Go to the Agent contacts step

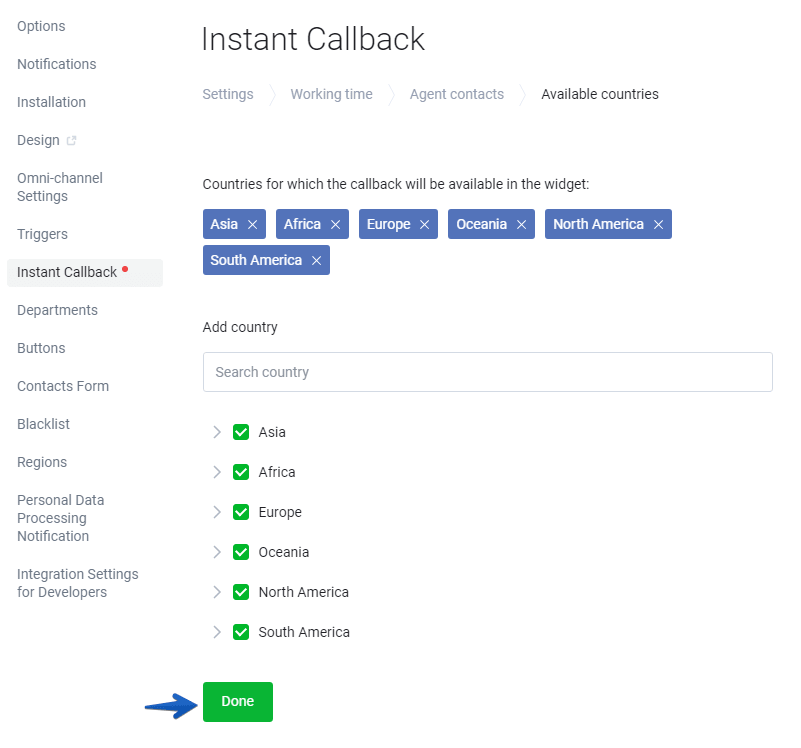tap(457, 94)
